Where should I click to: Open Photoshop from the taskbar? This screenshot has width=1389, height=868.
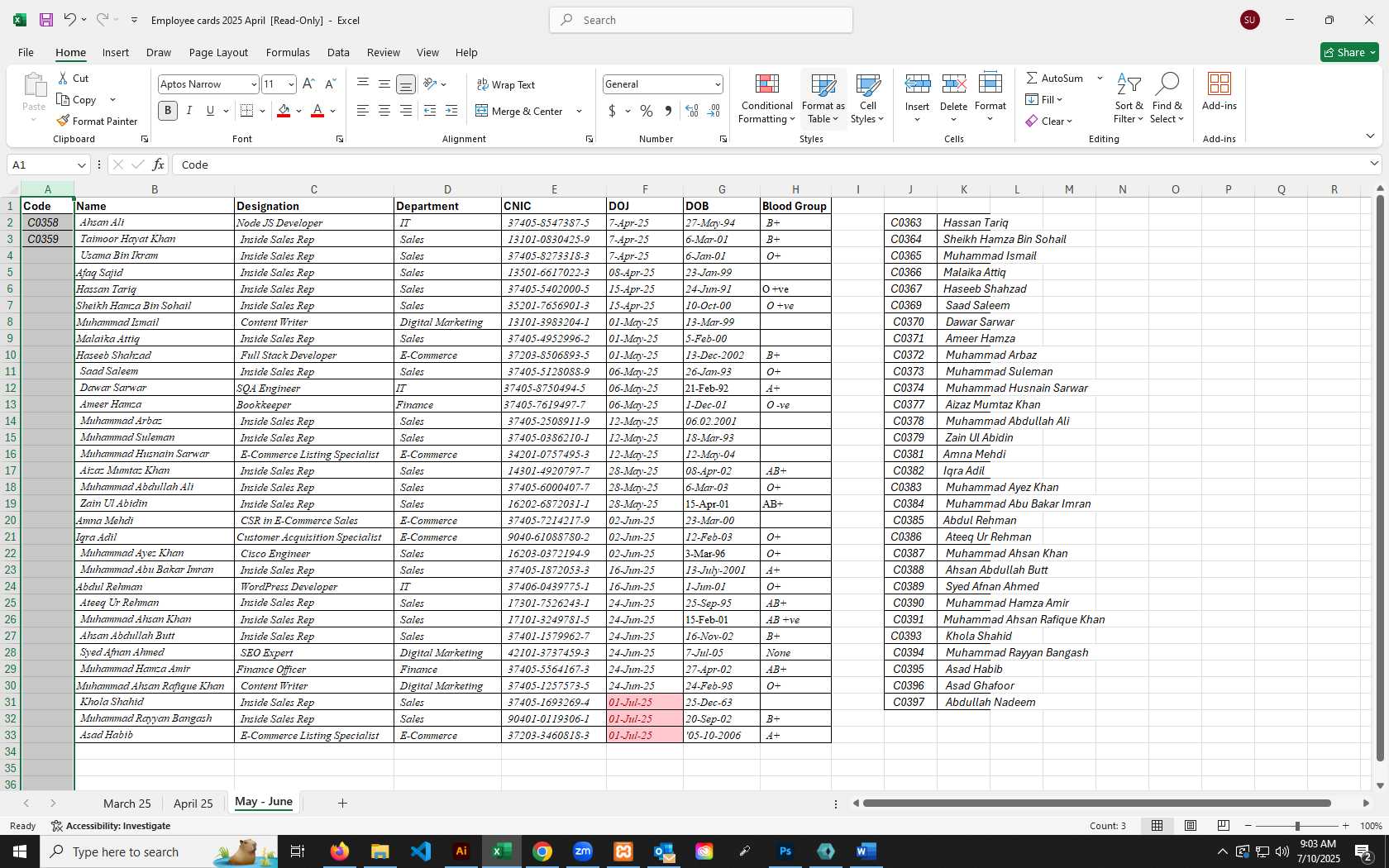click(x=785, y=851)
